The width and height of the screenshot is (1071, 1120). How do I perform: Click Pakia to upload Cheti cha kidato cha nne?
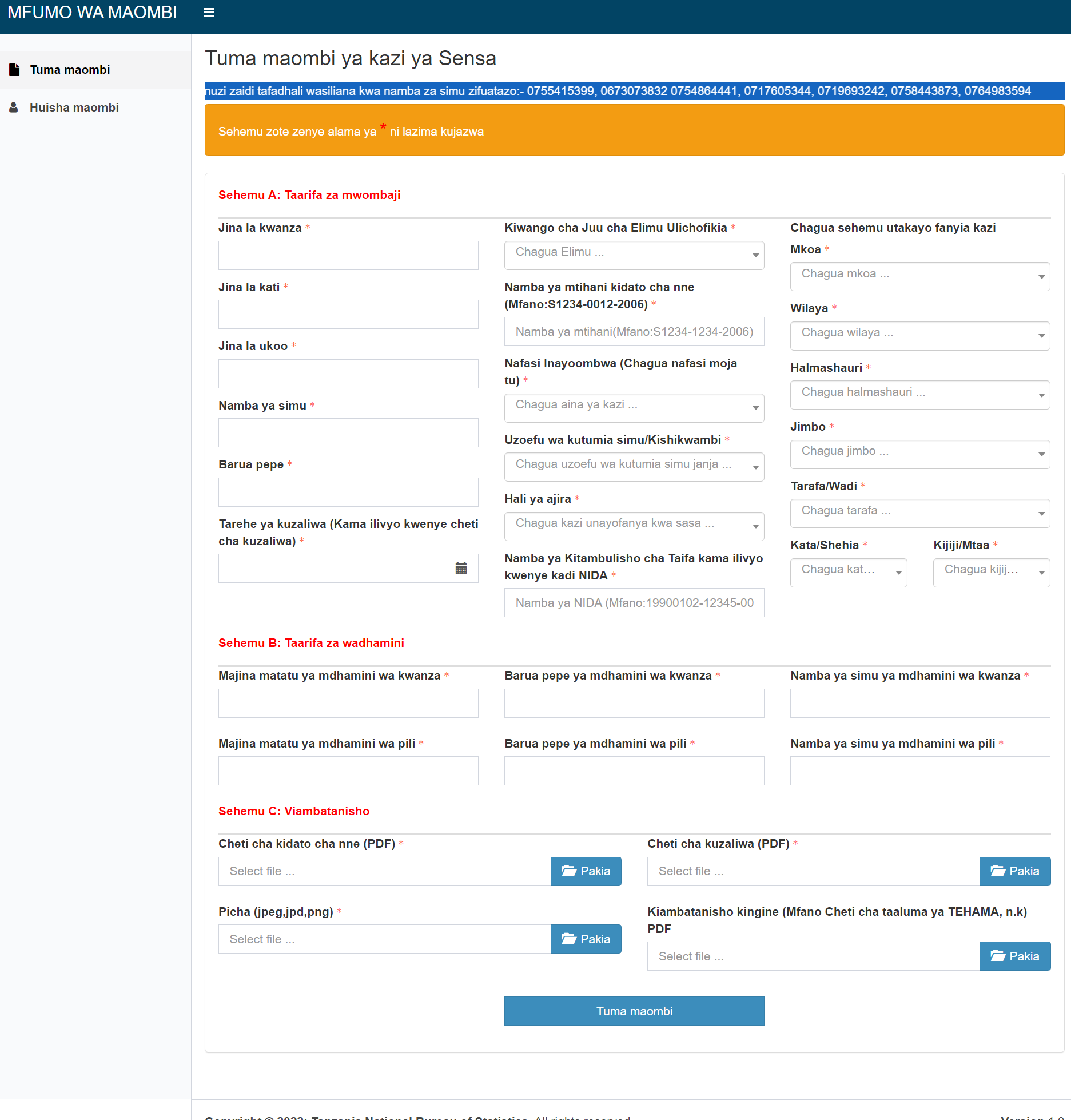click(x=586, y=871)
